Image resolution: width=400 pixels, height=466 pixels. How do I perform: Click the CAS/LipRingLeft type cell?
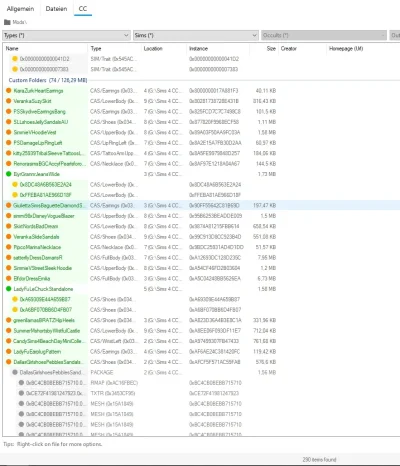(114, 143)
